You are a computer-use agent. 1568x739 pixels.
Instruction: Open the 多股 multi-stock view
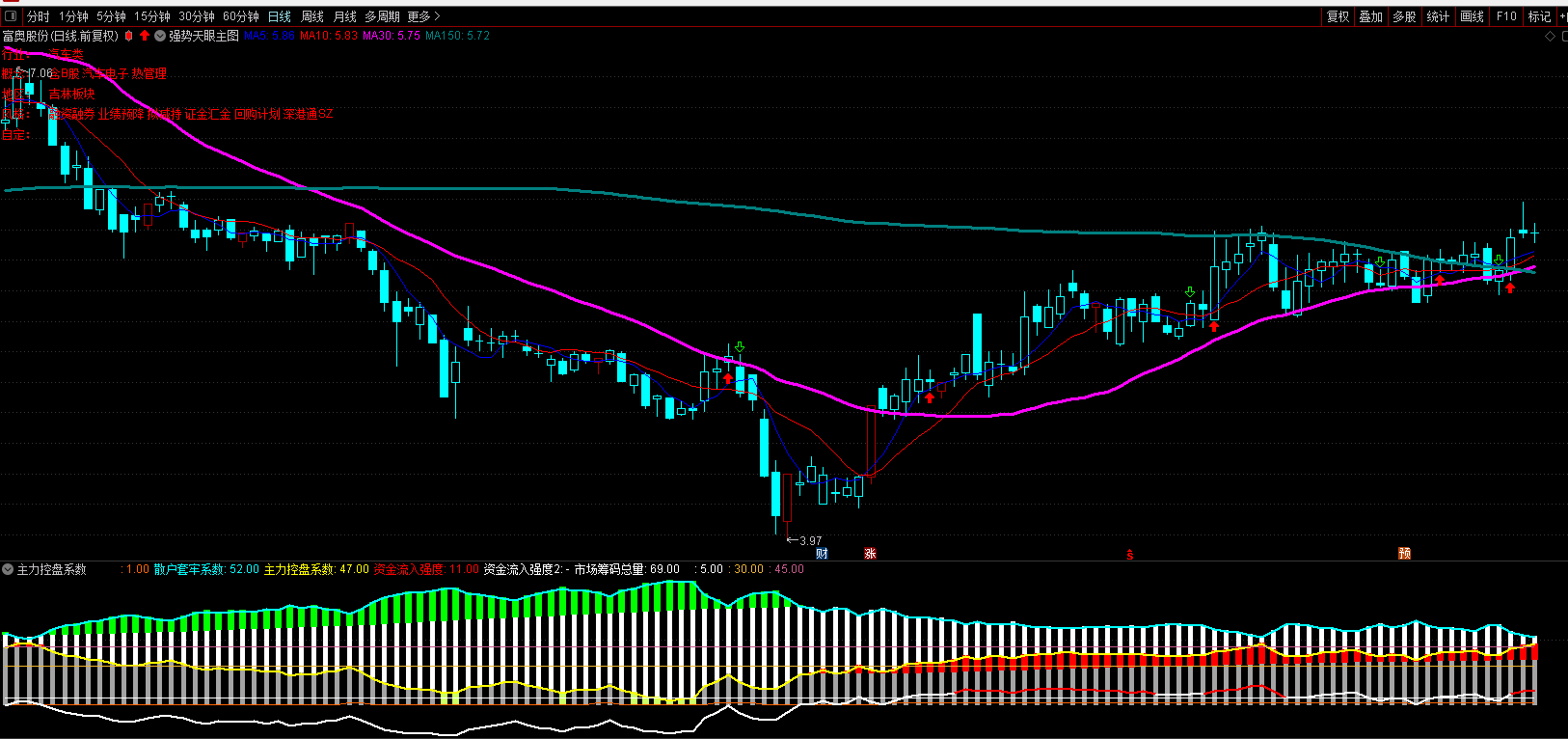[x=1404, y=16]
